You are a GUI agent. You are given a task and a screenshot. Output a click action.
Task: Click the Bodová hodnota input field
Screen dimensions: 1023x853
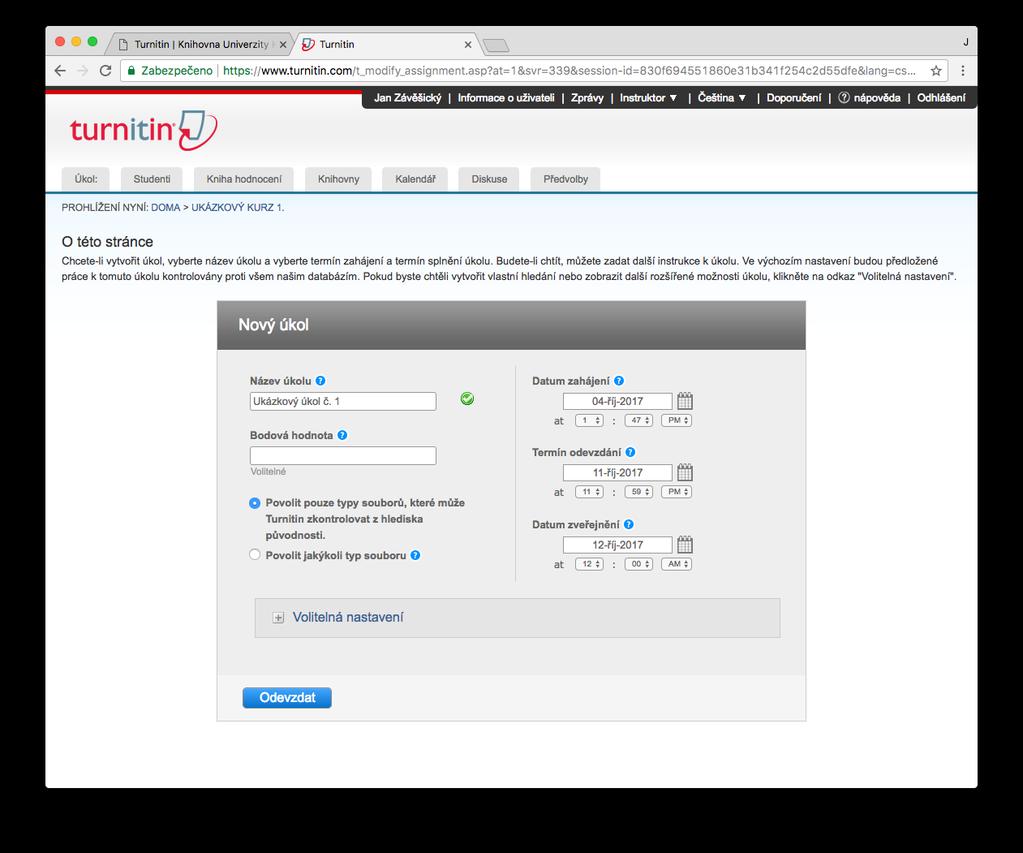click(343, 456)
